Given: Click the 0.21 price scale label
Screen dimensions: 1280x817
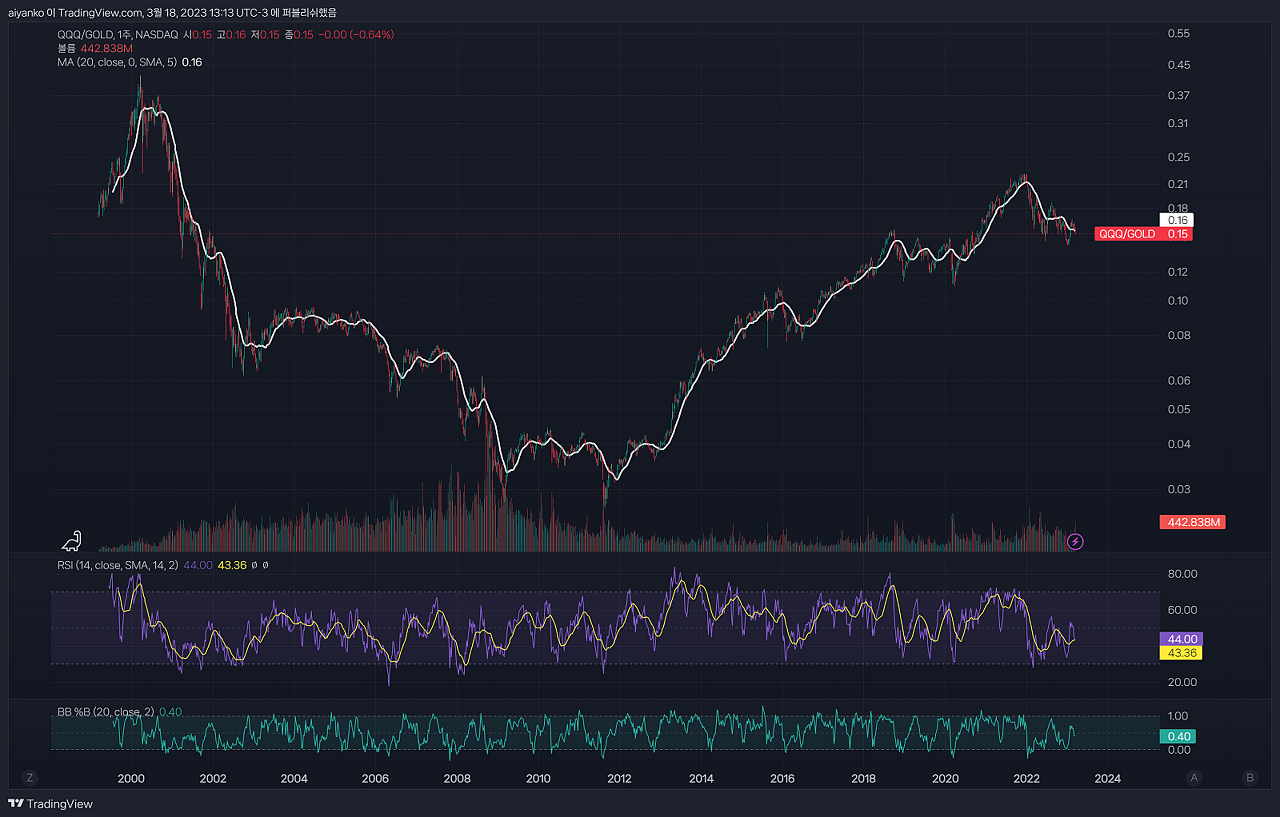Looking at the screenshot, I should (x=1178, y=184).
